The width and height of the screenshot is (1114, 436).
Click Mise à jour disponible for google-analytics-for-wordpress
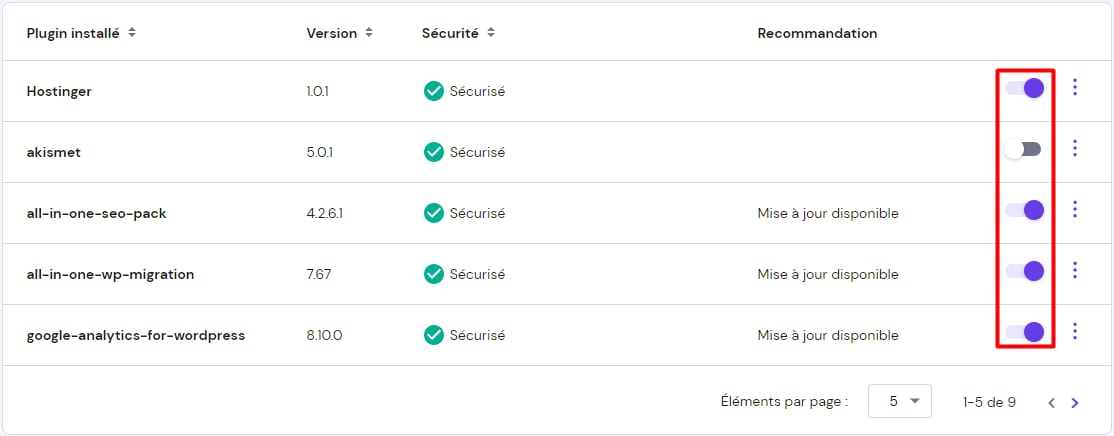click(828, 335)
